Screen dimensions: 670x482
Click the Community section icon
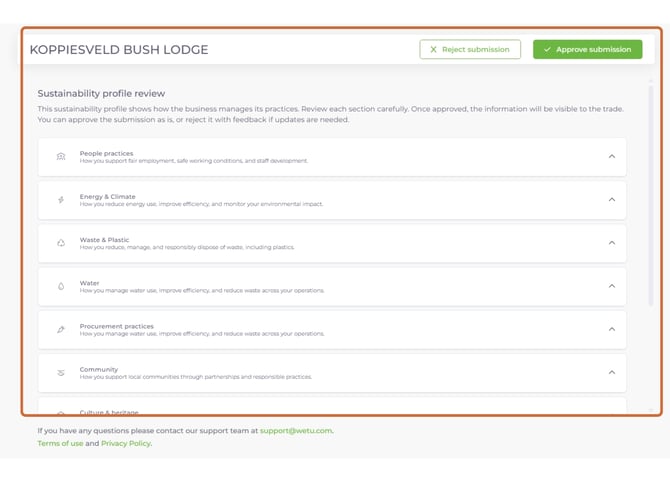61,373
